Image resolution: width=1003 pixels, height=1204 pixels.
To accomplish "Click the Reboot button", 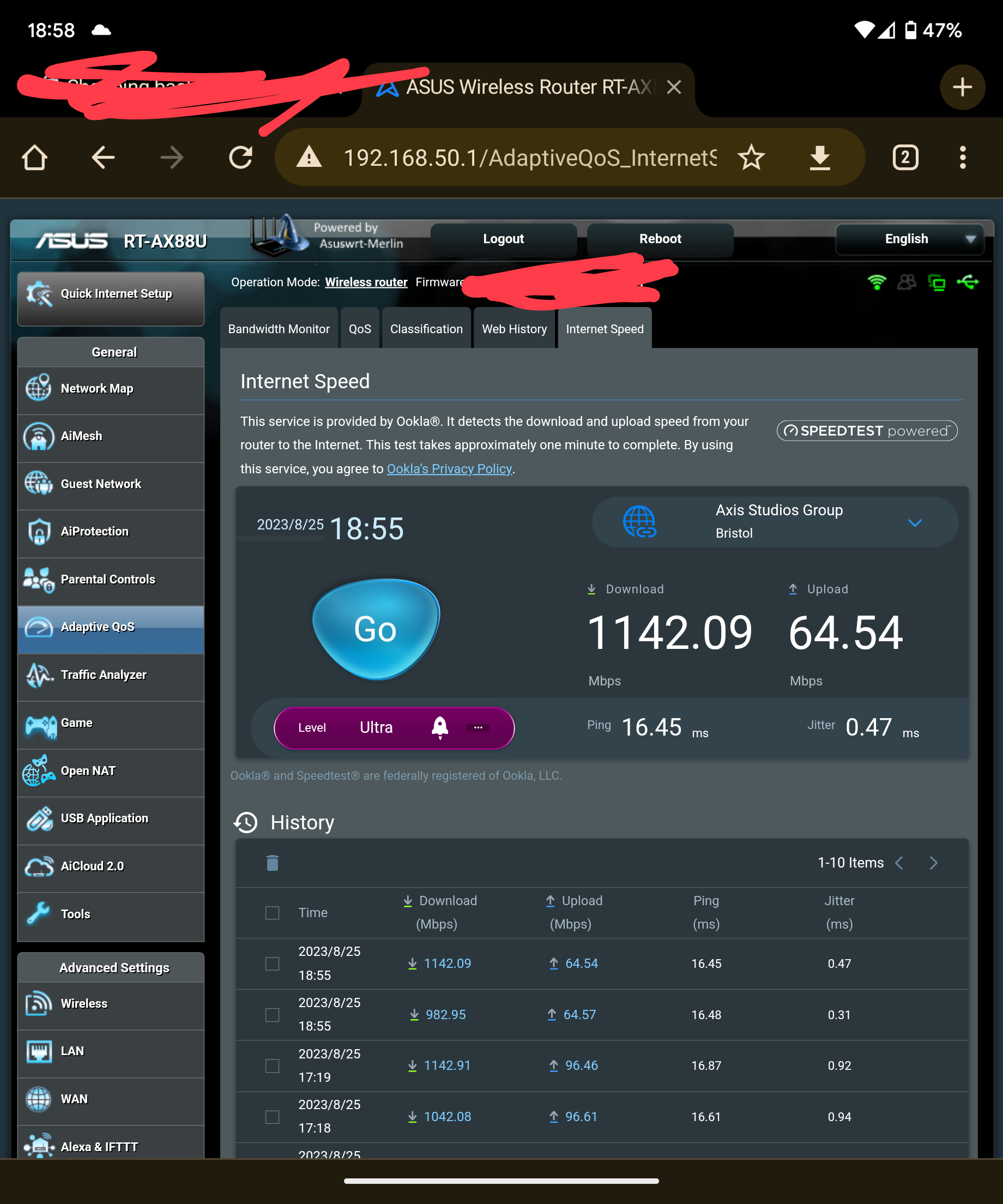I will [x=660, y=239].
